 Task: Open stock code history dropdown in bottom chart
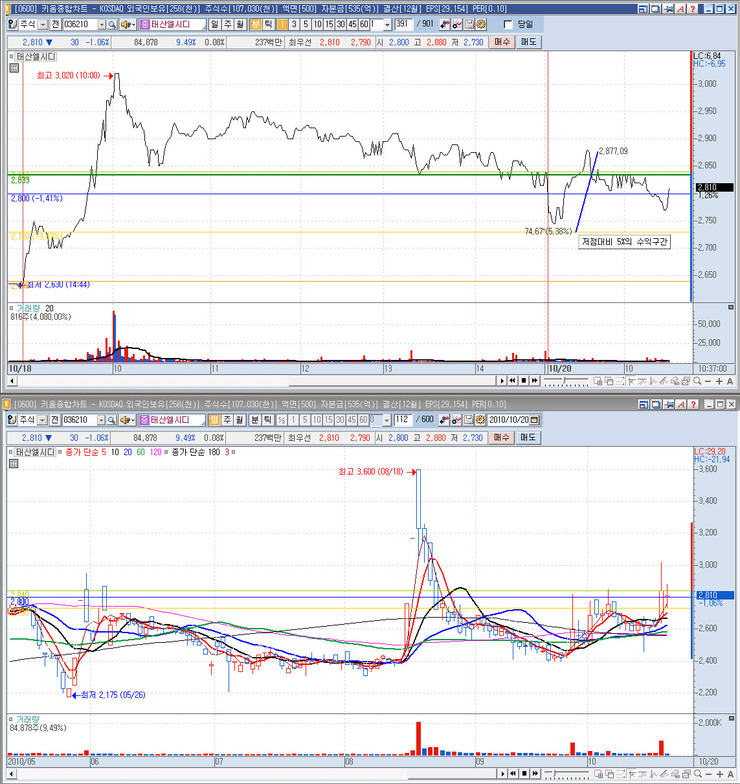click(x=102, y=420)
